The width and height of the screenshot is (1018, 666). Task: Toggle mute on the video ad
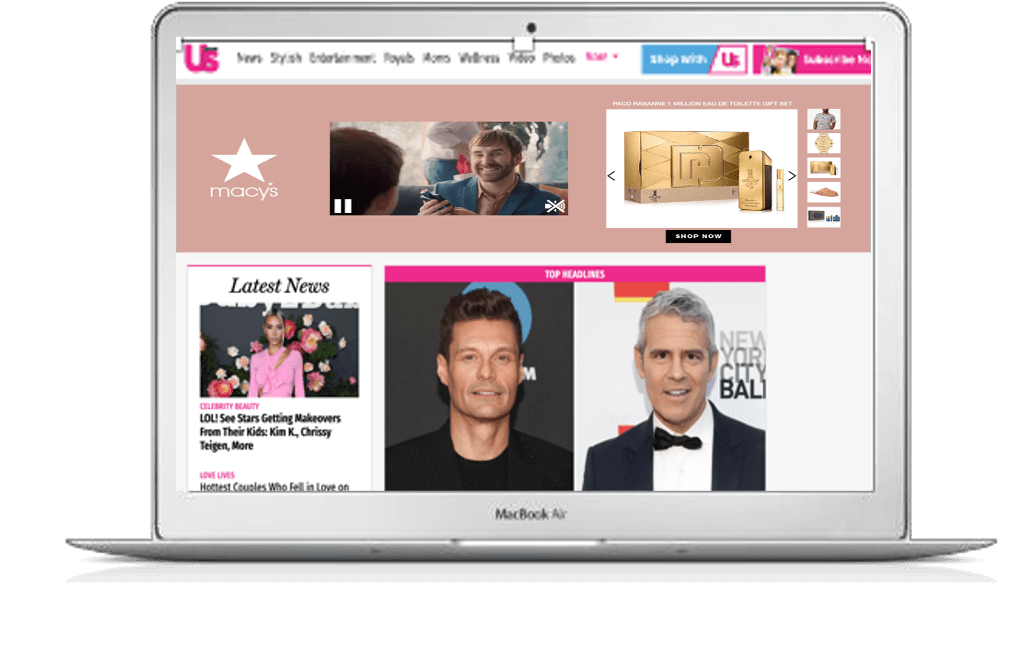click(555, 206)
